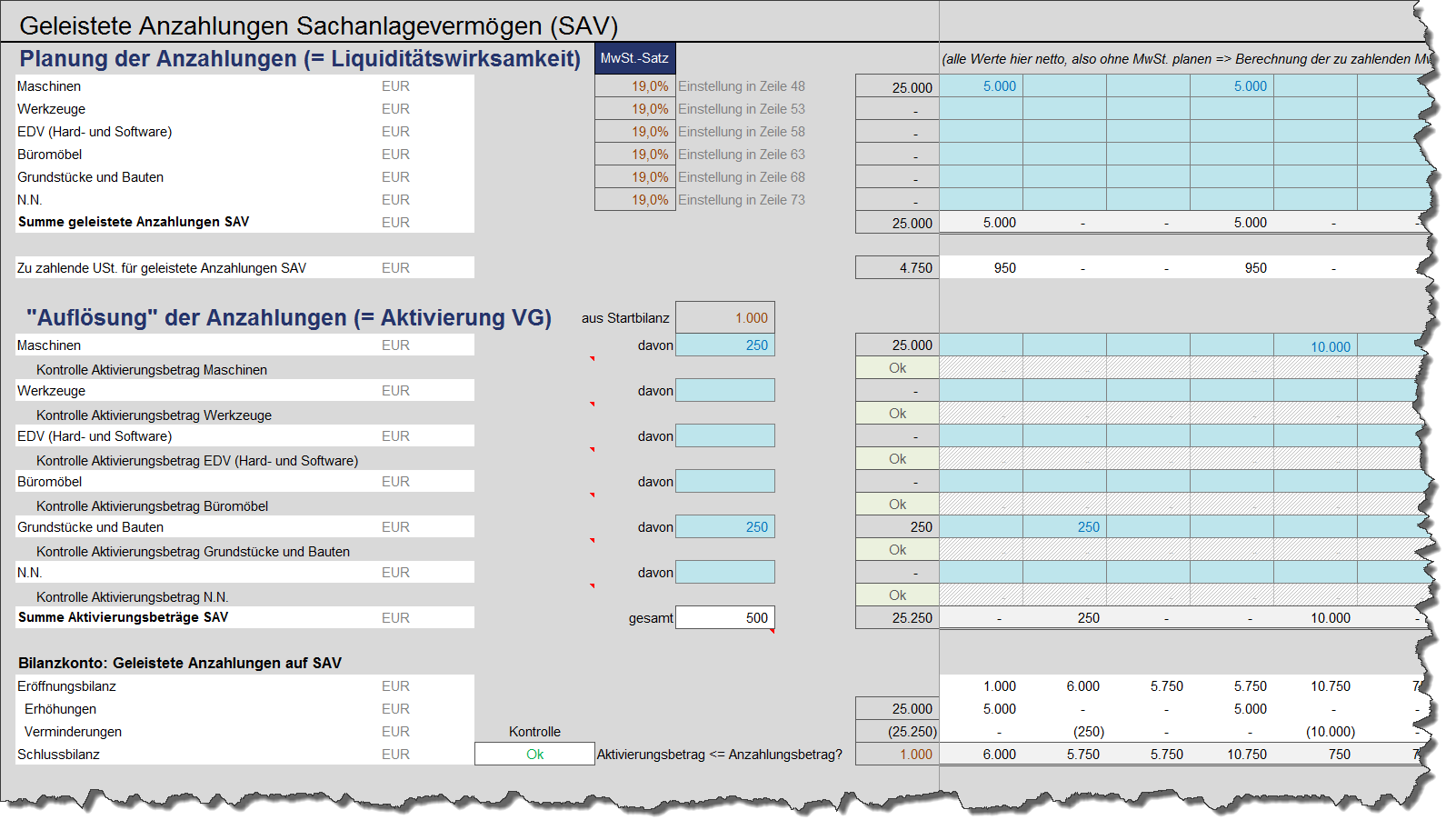Click the 19,0% rate for Maschinen
The width and height of the screenshot is (1456, 830).
click(x=634, y=86)
